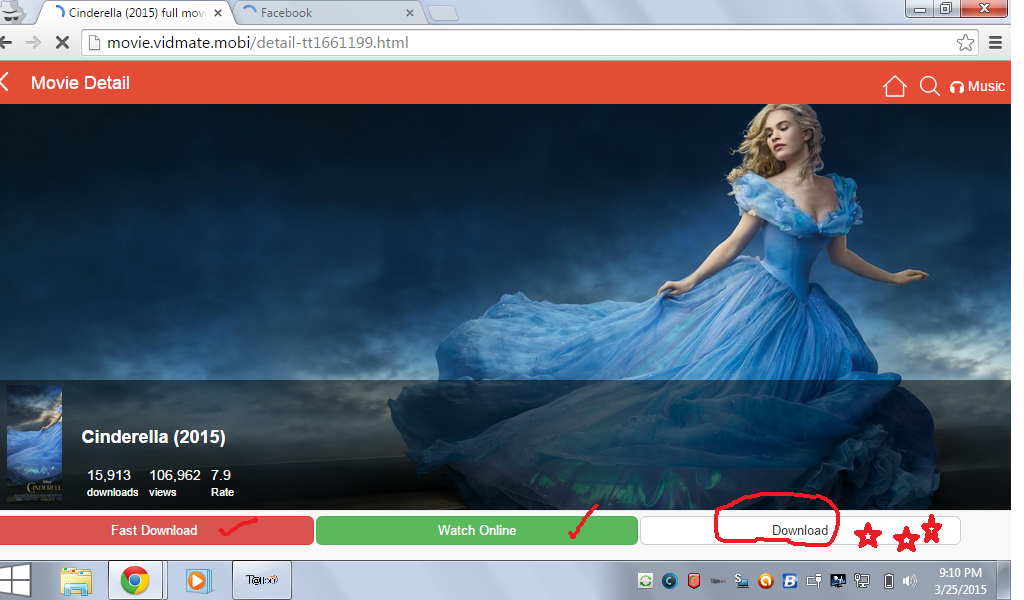Open the S with laptop tray icon

click(x=741, y=580)
